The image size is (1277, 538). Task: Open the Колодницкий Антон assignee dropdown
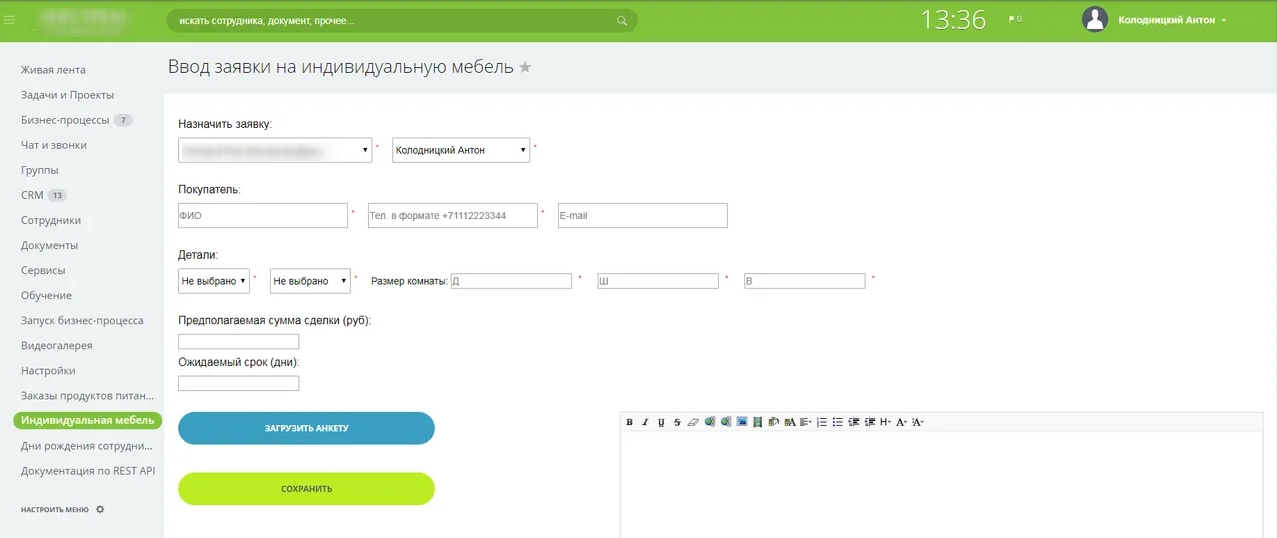tap(461, 150)
